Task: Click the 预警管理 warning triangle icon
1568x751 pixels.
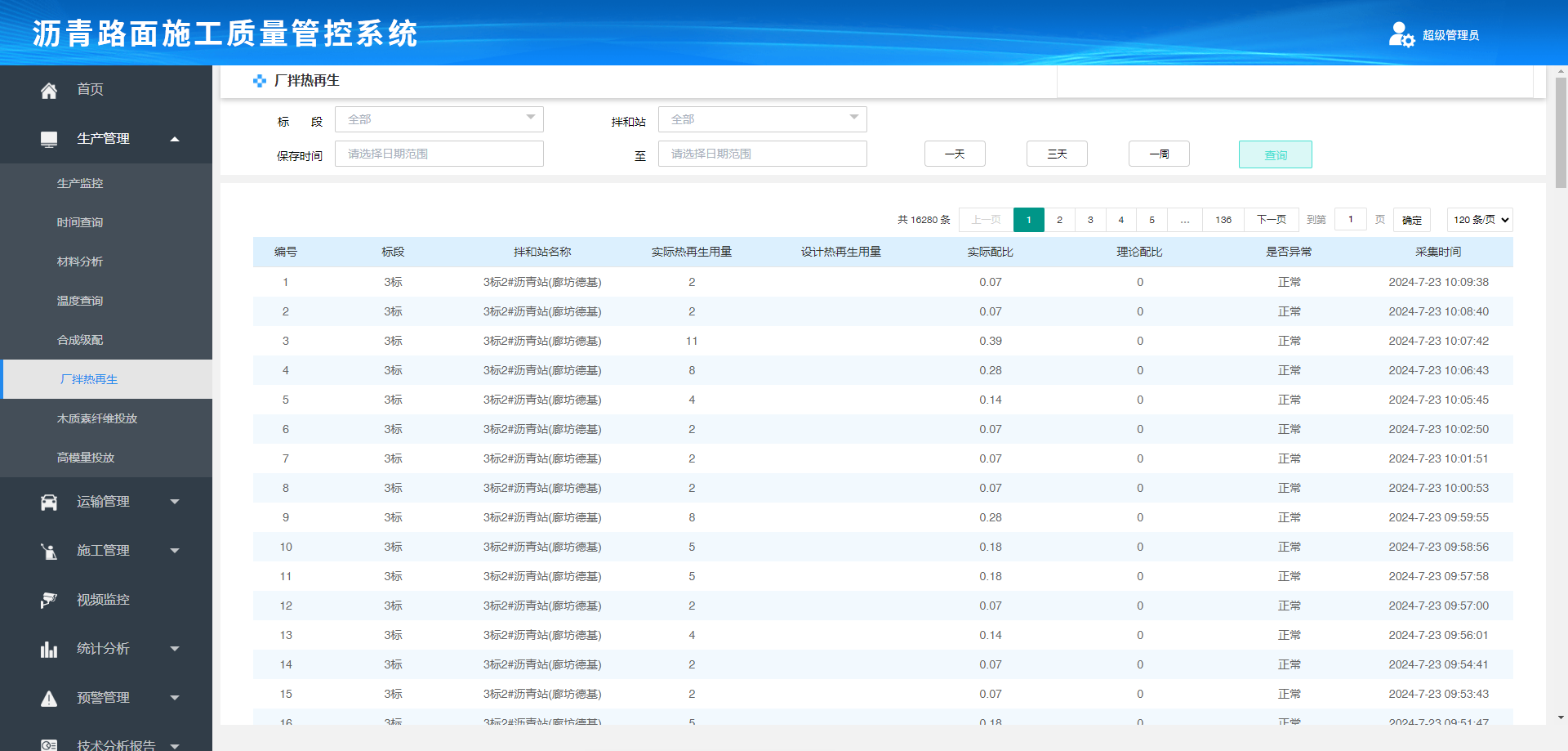Action: 49,698
